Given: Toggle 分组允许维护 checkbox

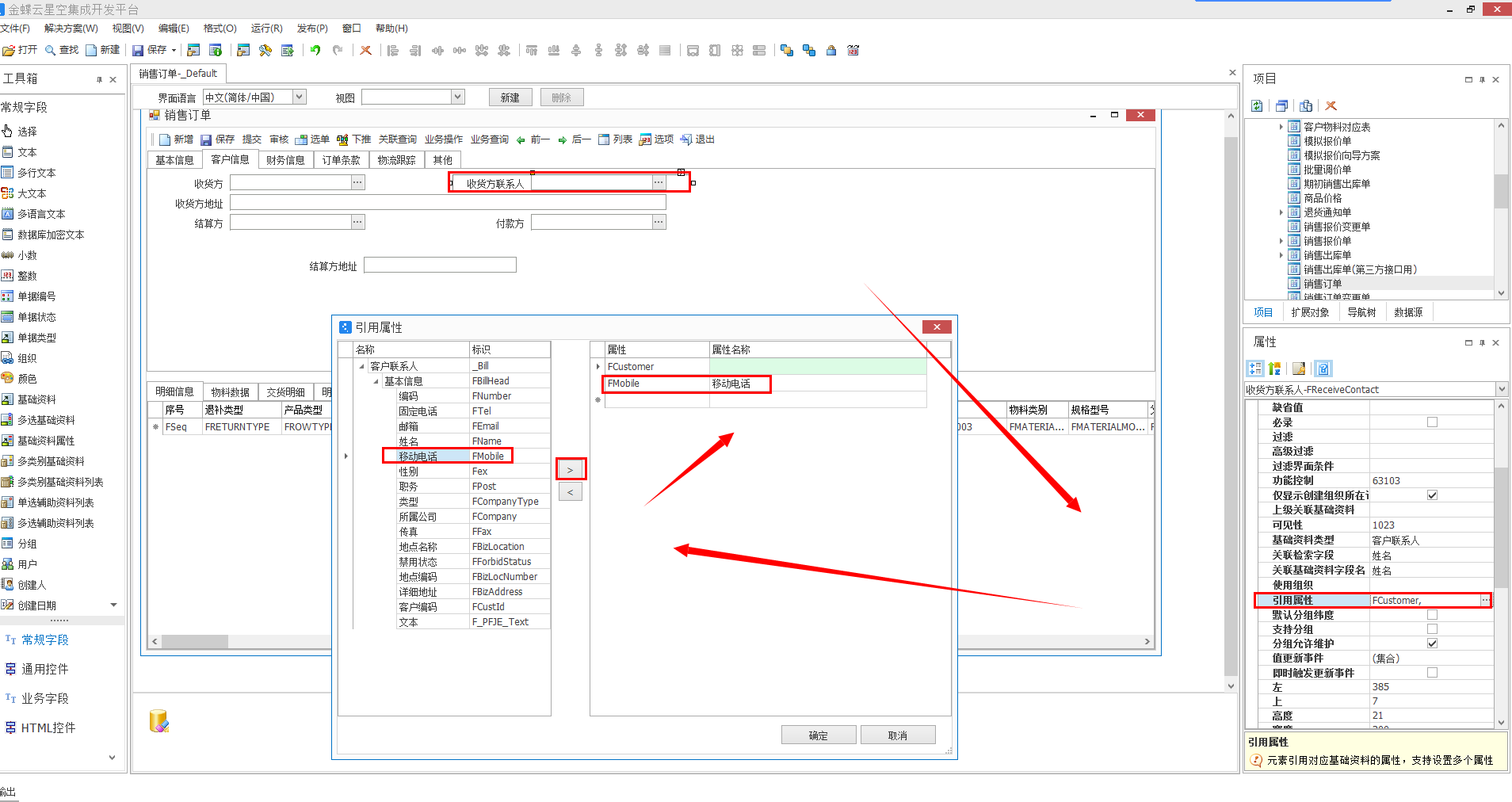Looking at the screenshot, I should (x=1432, y=644).
